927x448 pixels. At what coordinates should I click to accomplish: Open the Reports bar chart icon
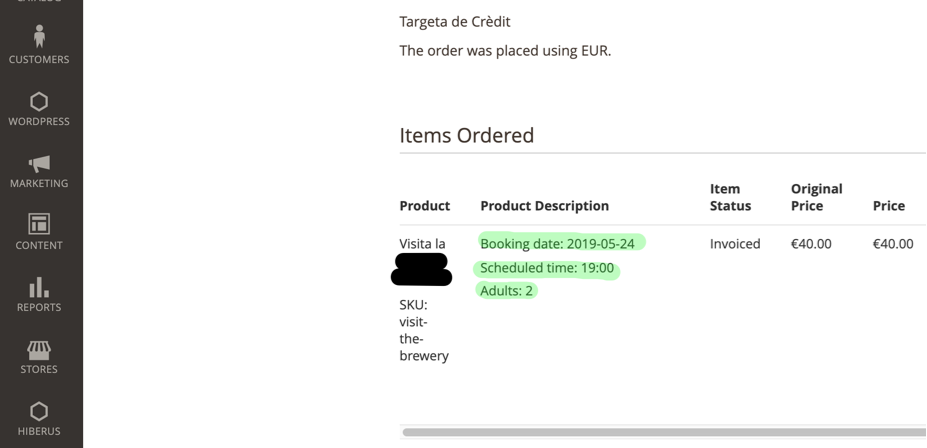[x=39, y=287]
